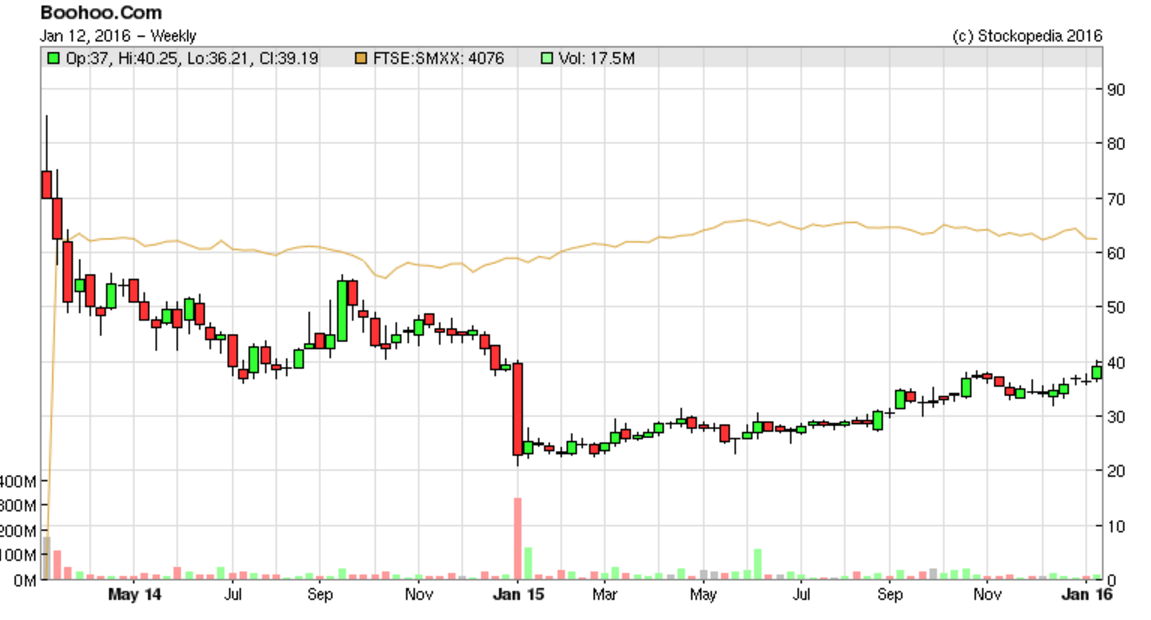Click the large red Jan 15 crash candlestick
The image size is (1151, 620).
518,409
